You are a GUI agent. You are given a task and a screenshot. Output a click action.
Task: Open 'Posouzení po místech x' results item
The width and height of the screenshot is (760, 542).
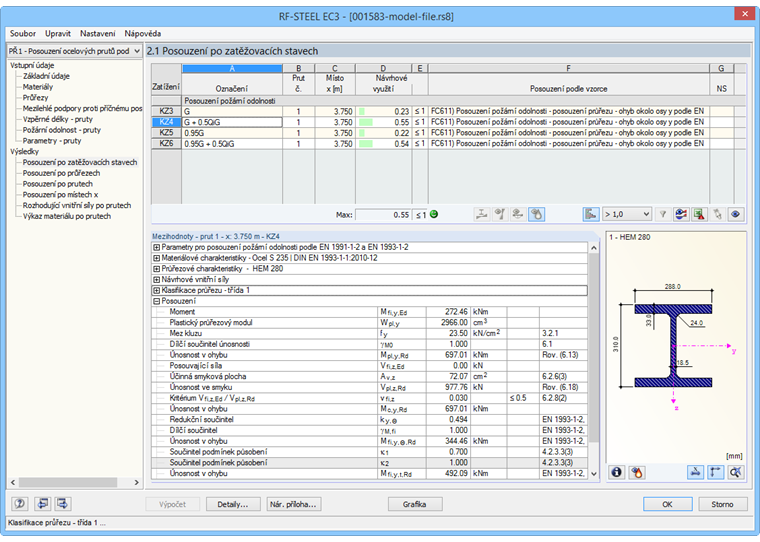[x=61, y=194]
